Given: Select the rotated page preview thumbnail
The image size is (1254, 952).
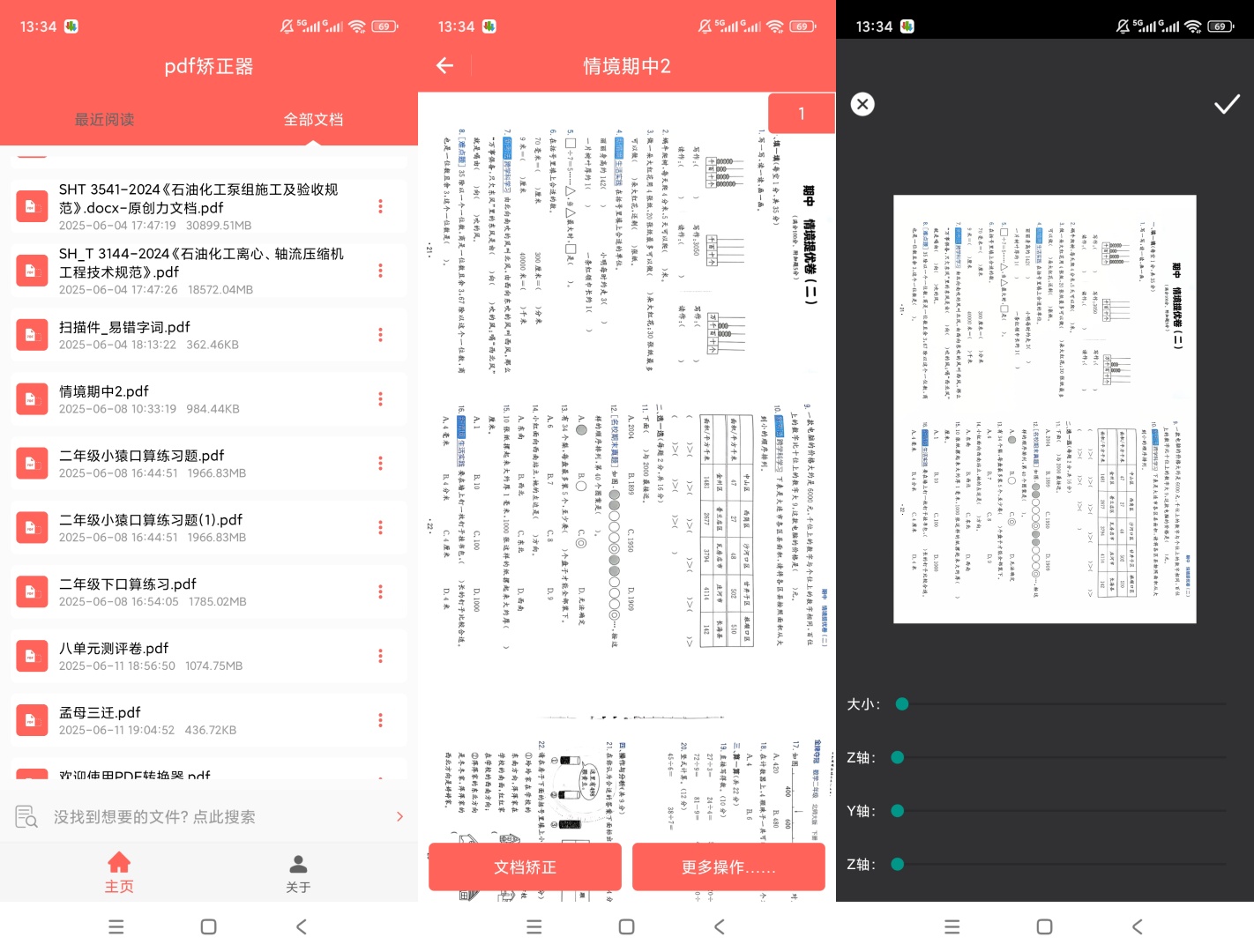Looking at the screenshot, I should pos(1045,409).
